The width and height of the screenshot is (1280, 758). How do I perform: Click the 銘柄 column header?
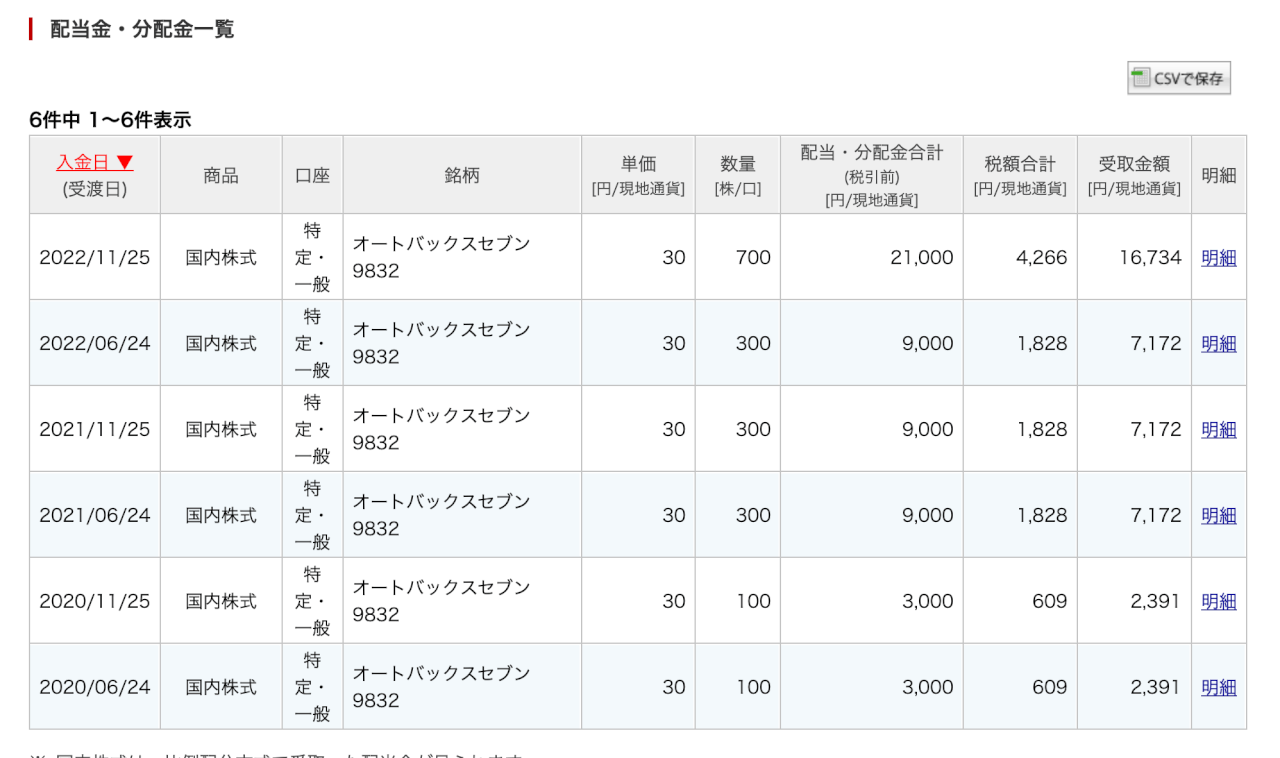pyautogui.click(x=462, y=175)
